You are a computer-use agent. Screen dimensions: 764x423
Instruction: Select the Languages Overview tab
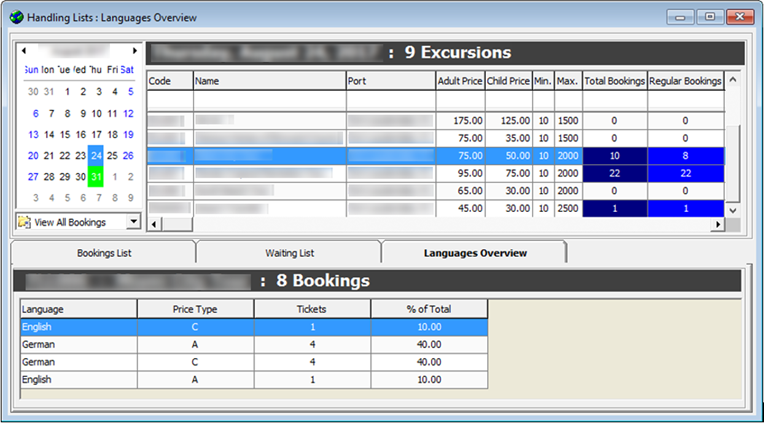[x=475, y=253]
